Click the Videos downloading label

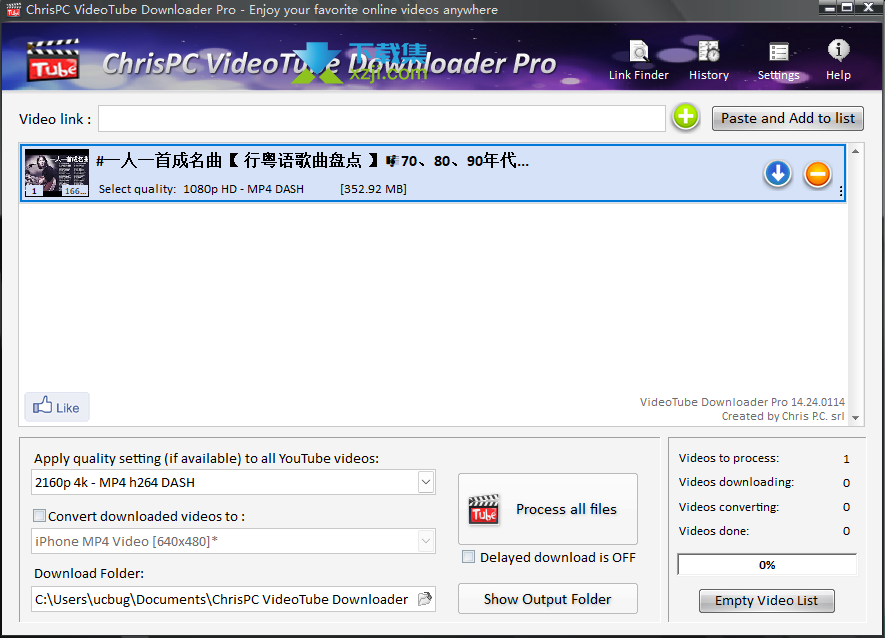(x=736, y=482)
